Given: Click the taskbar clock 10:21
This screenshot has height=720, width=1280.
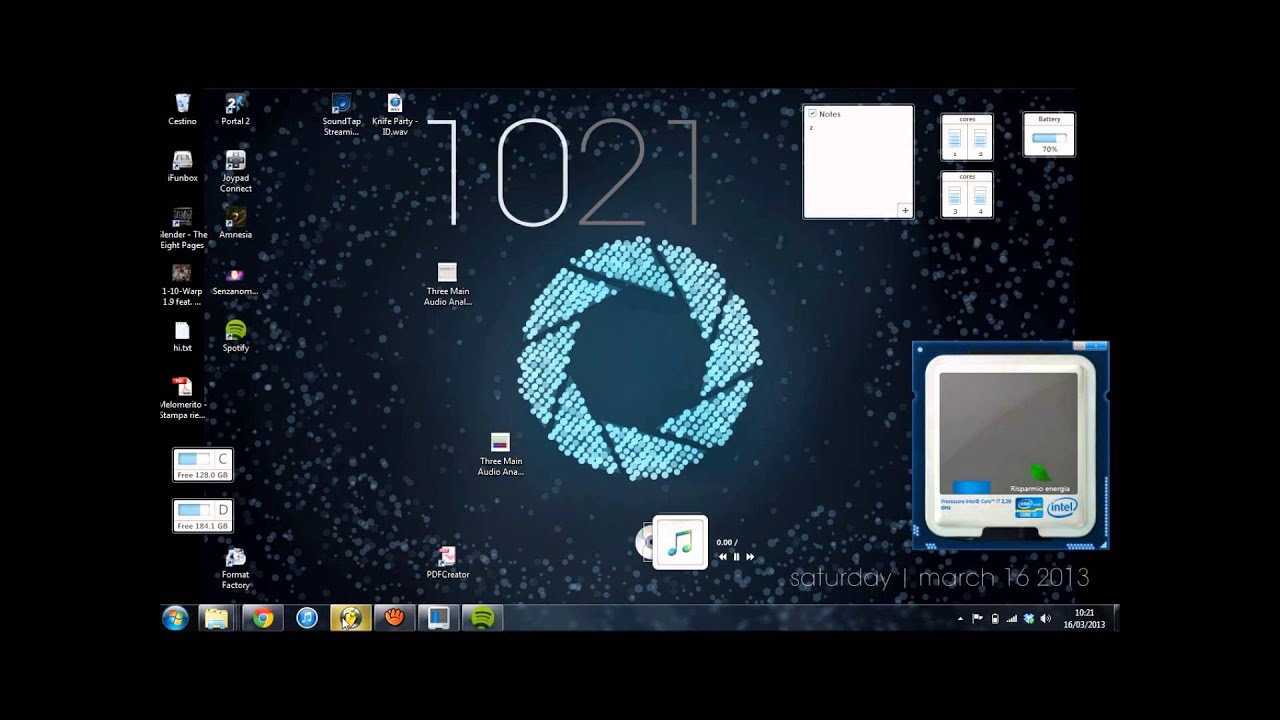Looking at the screenshot, I should pos(1084,619).
